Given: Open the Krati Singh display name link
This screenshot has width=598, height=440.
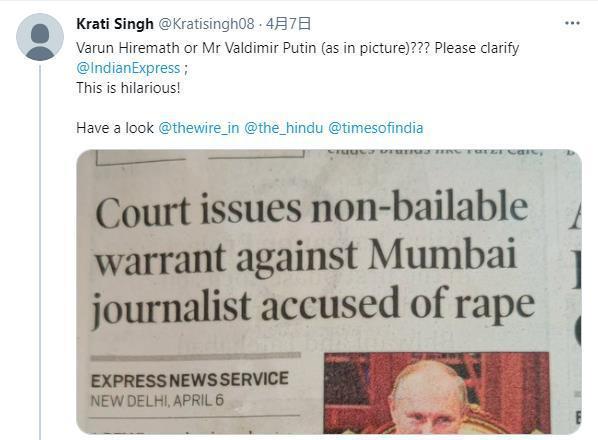Looking at the screenshot, I should 115,24.
